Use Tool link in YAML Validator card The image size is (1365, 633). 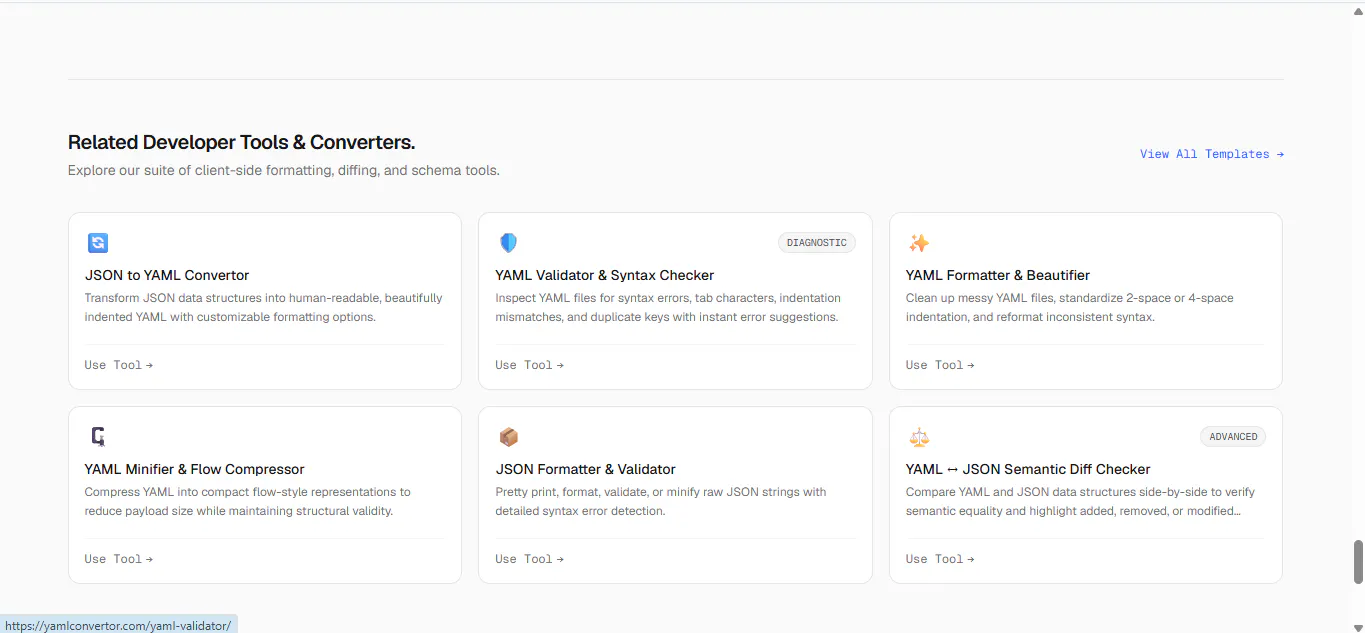530,365
